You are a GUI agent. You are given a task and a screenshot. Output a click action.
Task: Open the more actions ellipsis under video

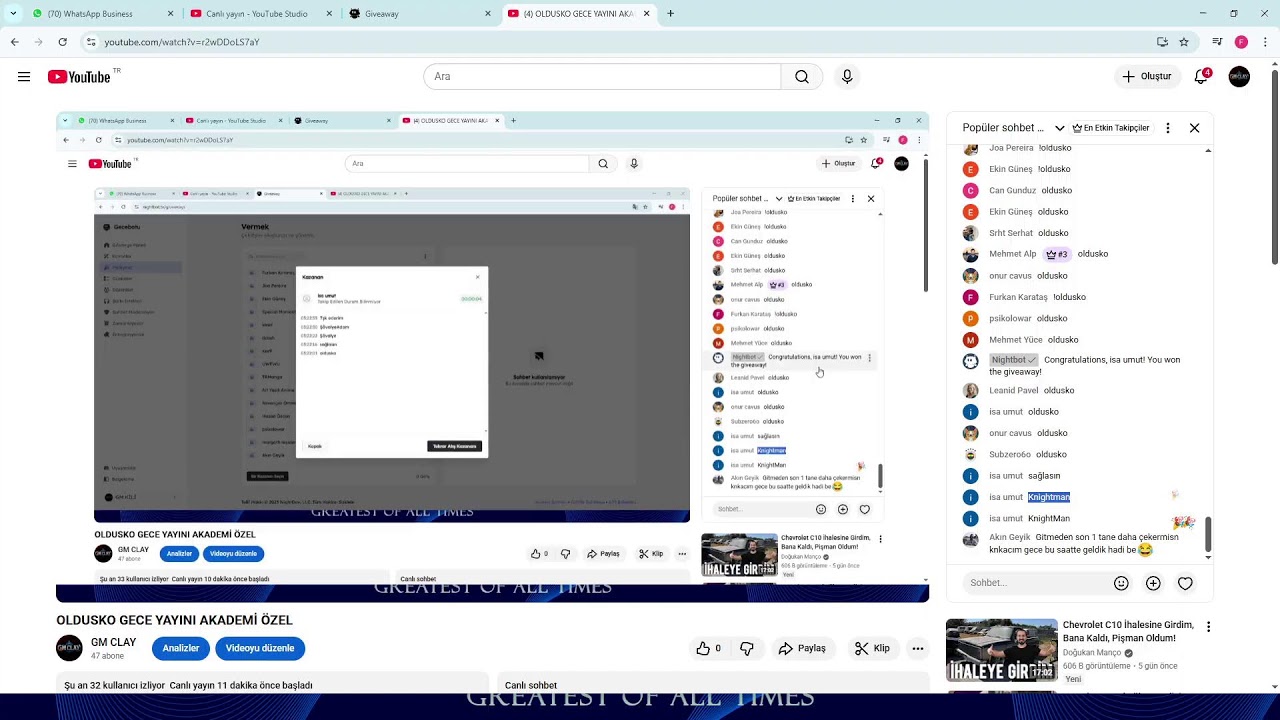917,648
